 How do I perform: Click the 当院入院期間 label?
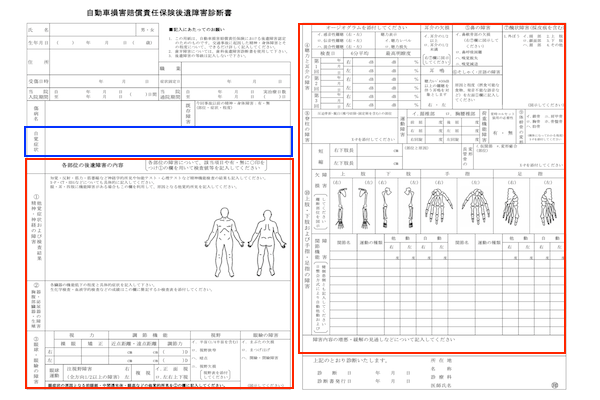click(38, 95)
